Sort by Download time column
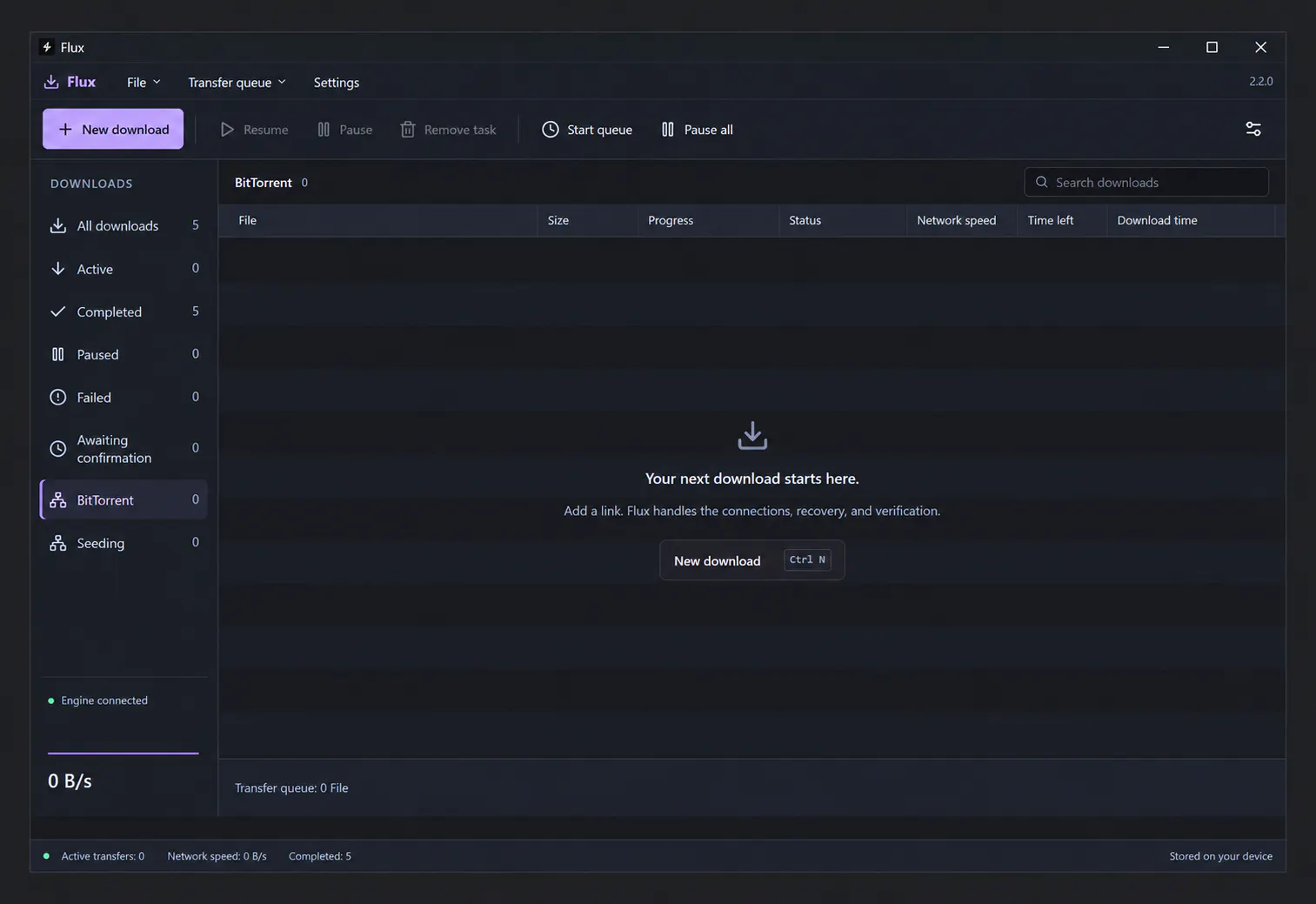This screenshot has height=904, width=1316. [1191, 220]
